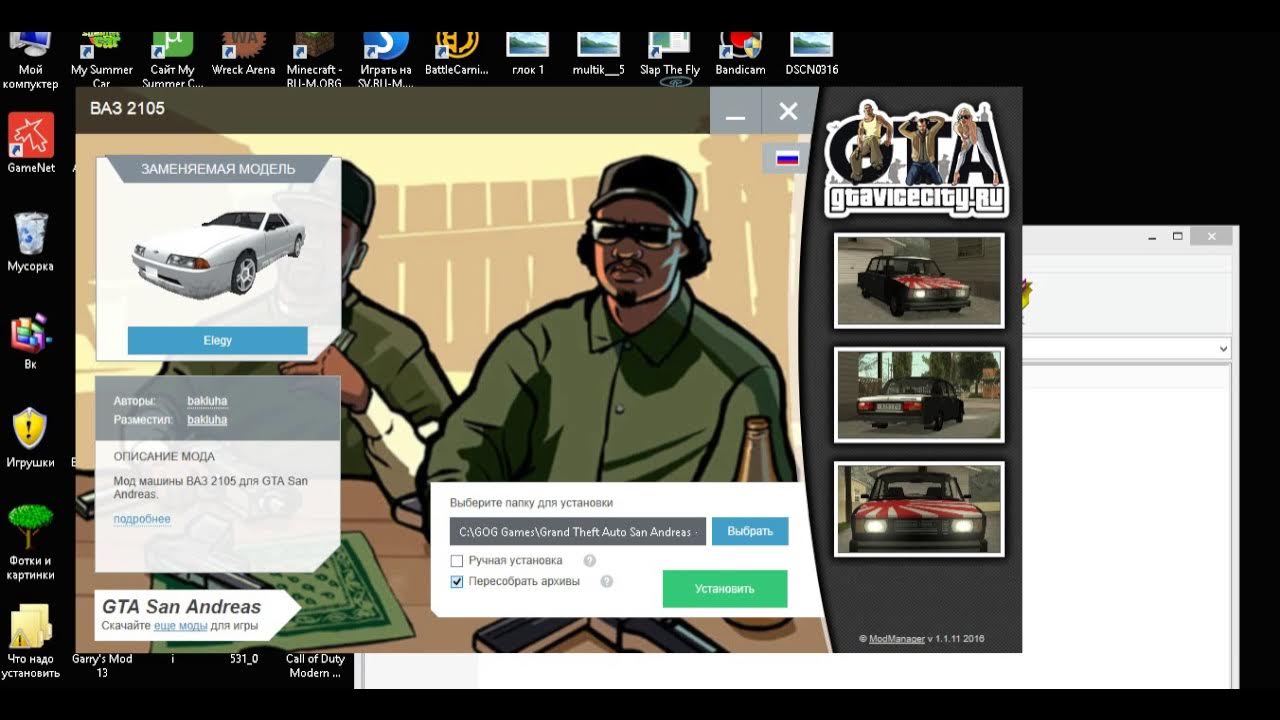Open the подробнее description link
This screenshot has width=1280, height=720.
point(142,519)
